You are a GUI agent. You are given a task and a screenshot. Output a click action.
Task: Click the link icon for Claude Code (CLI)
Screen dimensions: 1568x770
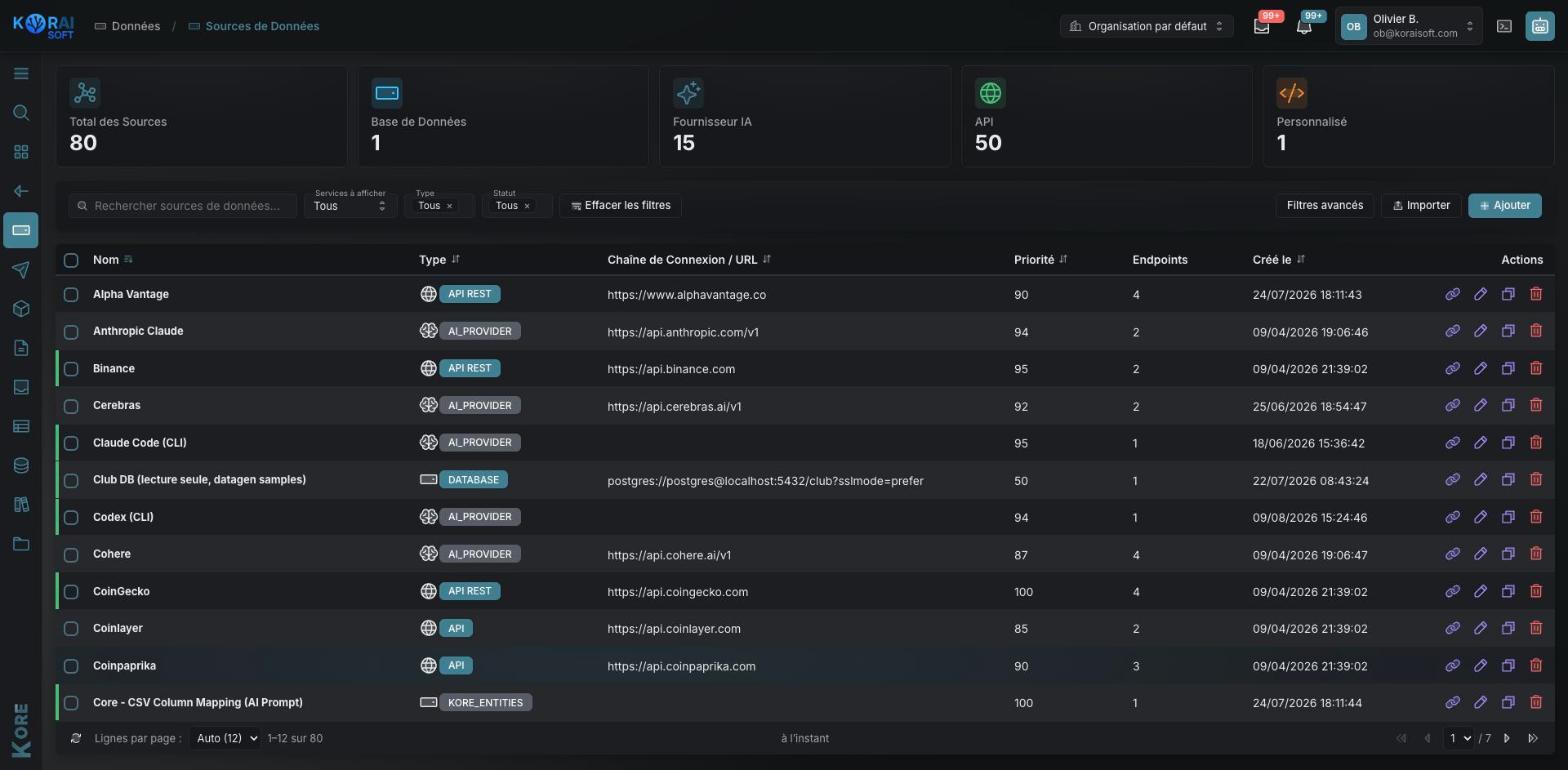(1452, 442)
